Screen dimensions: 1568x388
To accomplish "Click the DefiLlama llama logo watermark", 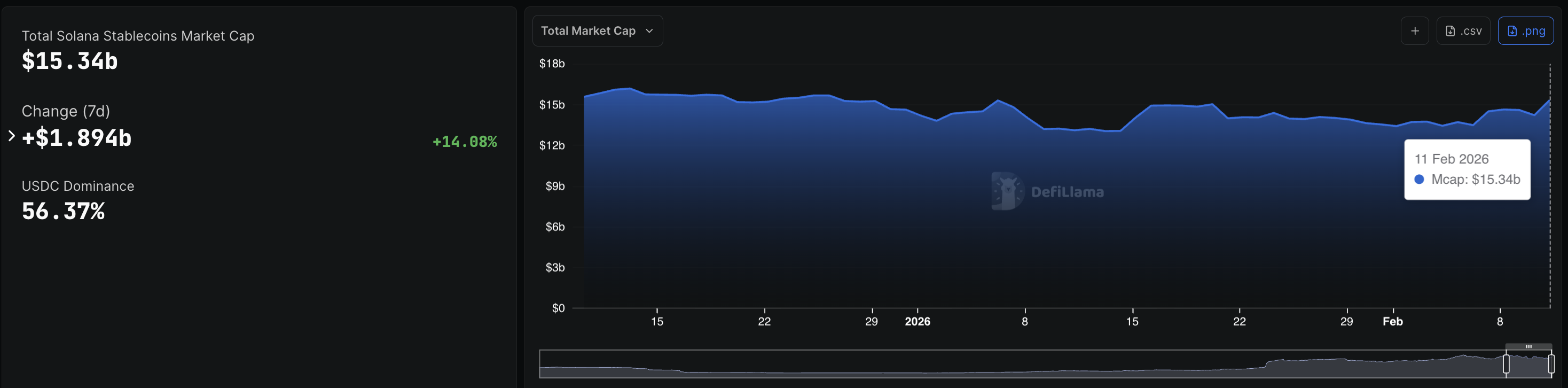I will (1007, 191).
